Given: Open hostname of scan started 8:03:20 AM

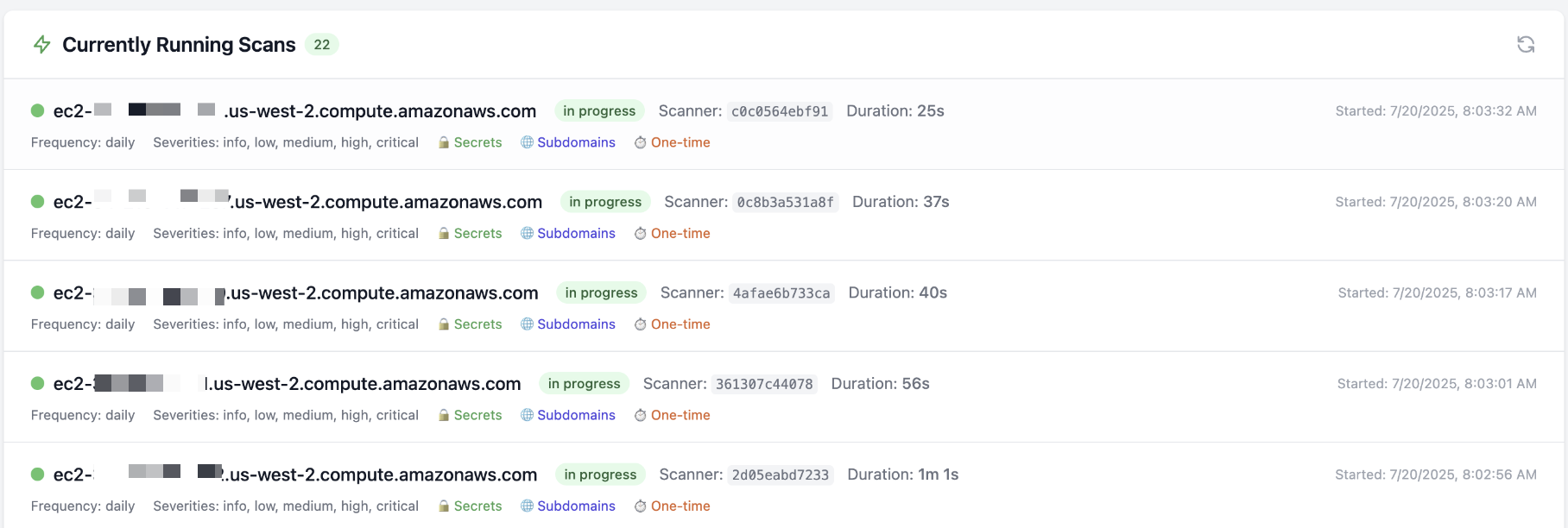Looking at the screenshot, I should 298,202.
